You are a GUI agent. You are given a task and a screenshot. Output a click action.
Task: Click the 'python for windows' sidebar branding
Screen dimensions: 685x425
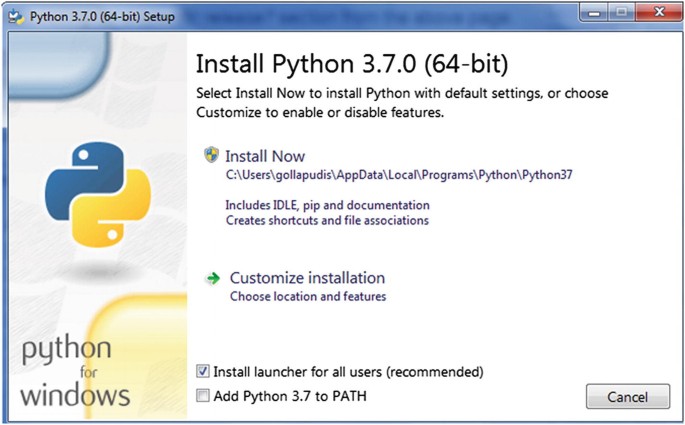(x=75, y=373)
